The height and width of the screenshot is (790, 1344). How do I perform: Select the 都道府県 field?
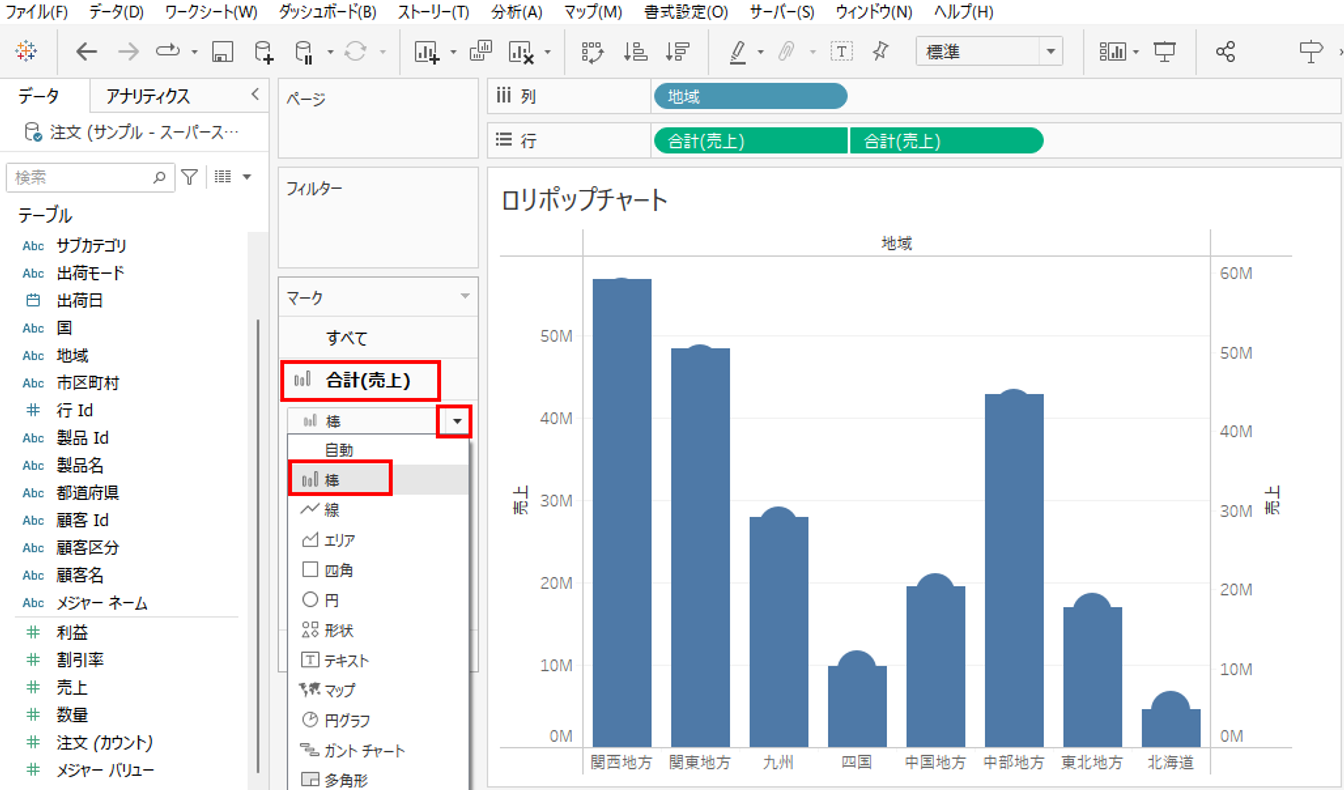[88, 493]
